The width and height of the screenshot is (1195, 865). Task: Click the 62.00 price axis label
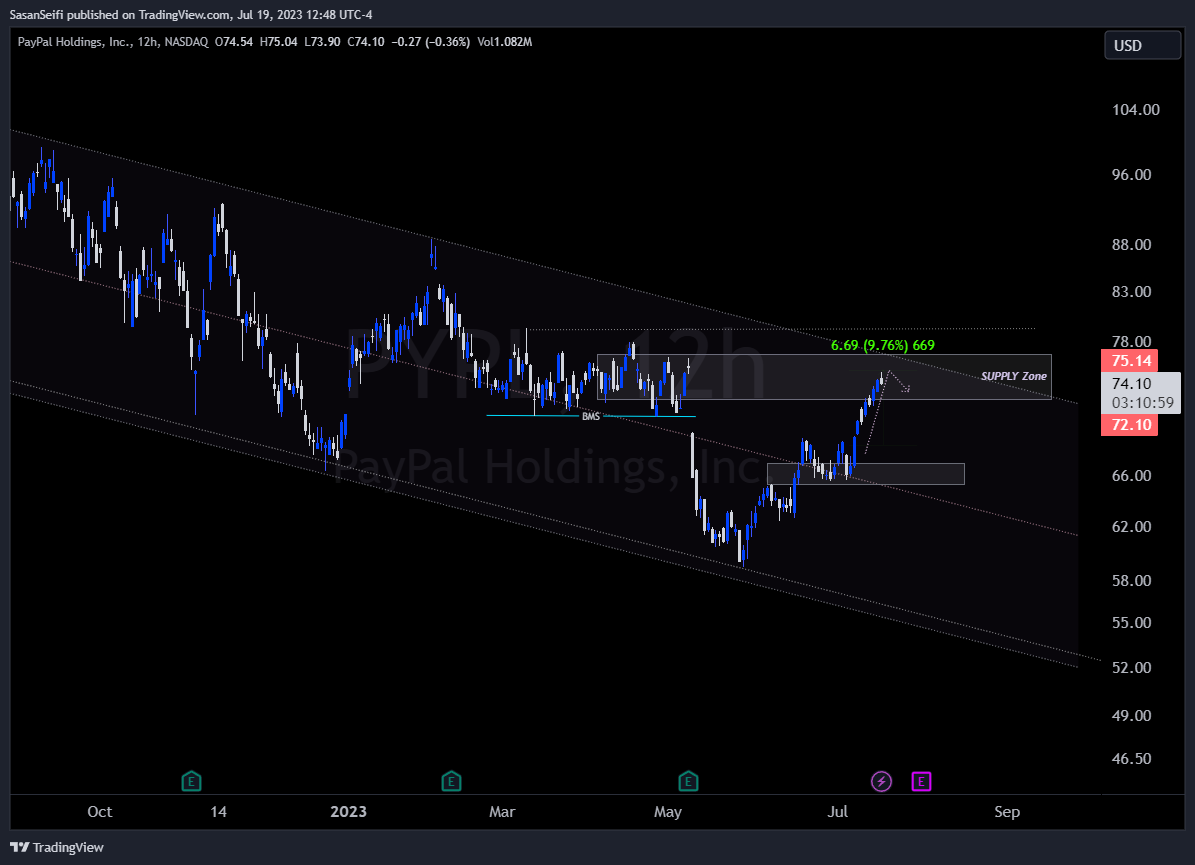(x=1131, y=527)
